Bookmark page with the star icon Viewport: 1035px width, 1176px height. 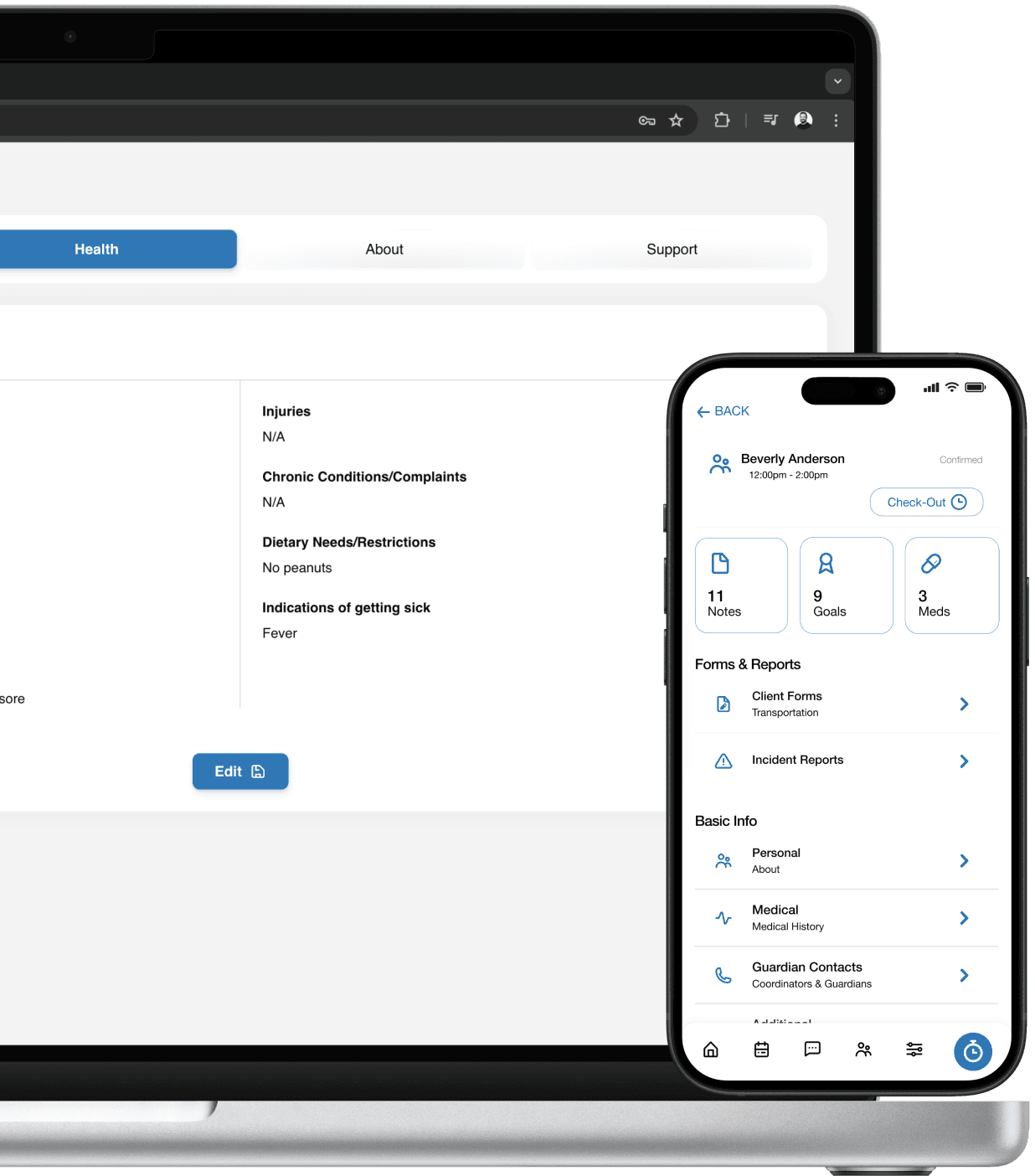676,121
